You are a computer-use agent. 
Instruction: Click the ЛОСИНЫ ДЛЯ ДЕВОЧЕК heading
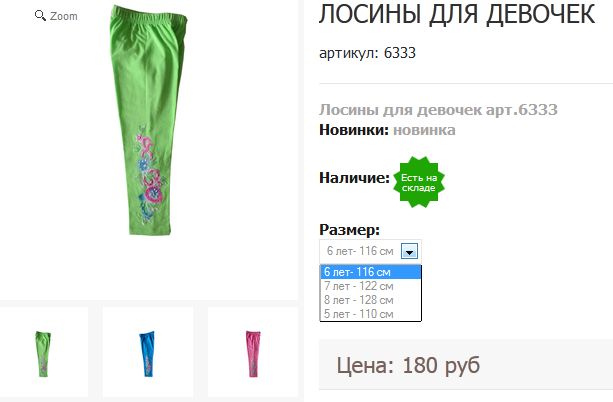point(457,14)
